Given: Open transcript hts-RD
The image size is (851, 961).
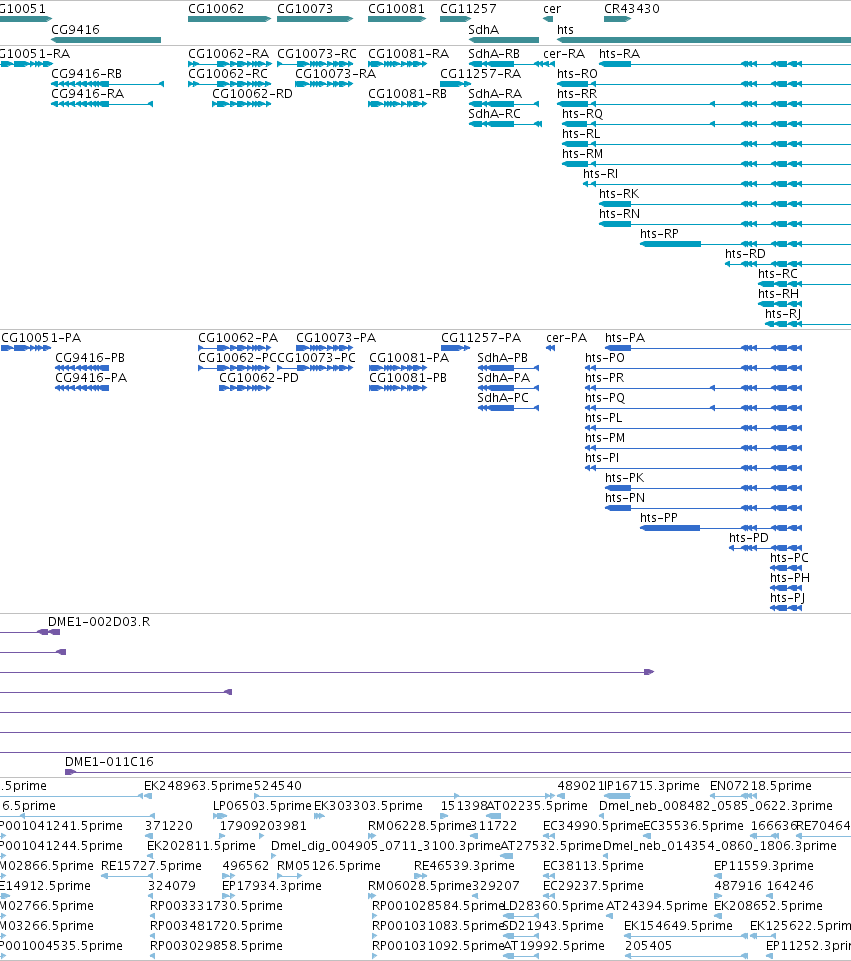Looking at the screenshot, I should pos(745,253).
